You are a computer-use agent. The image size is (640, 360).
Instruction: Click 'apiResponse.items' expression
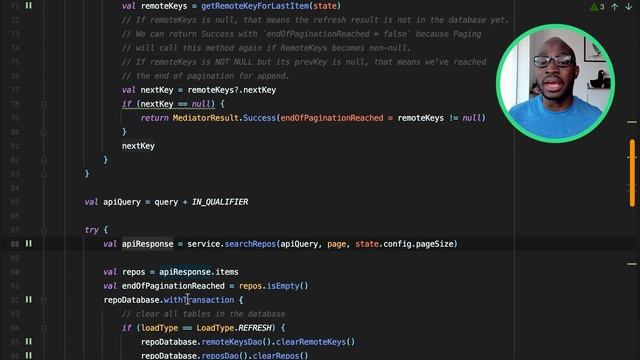coord(199,272)
